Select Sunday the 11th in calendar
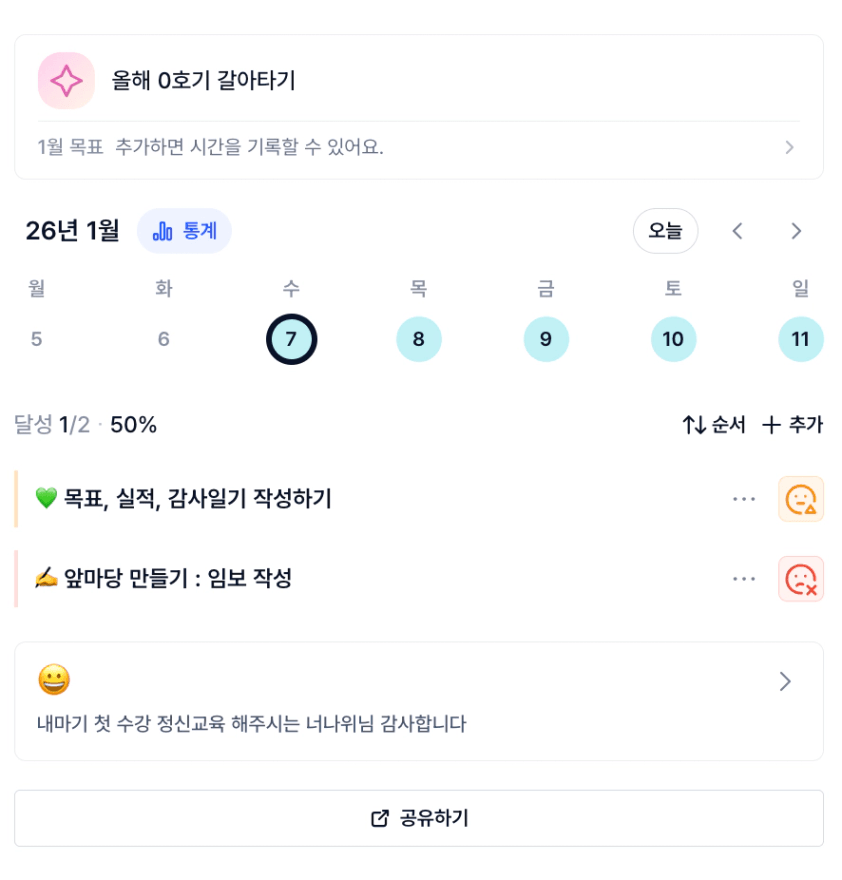 [800, 339]
